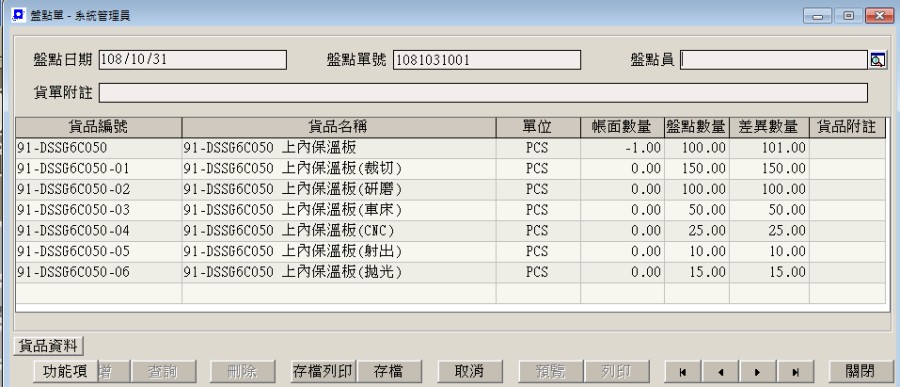
Task: Jump to last record navigation button
Action: [x=796, y=372]
